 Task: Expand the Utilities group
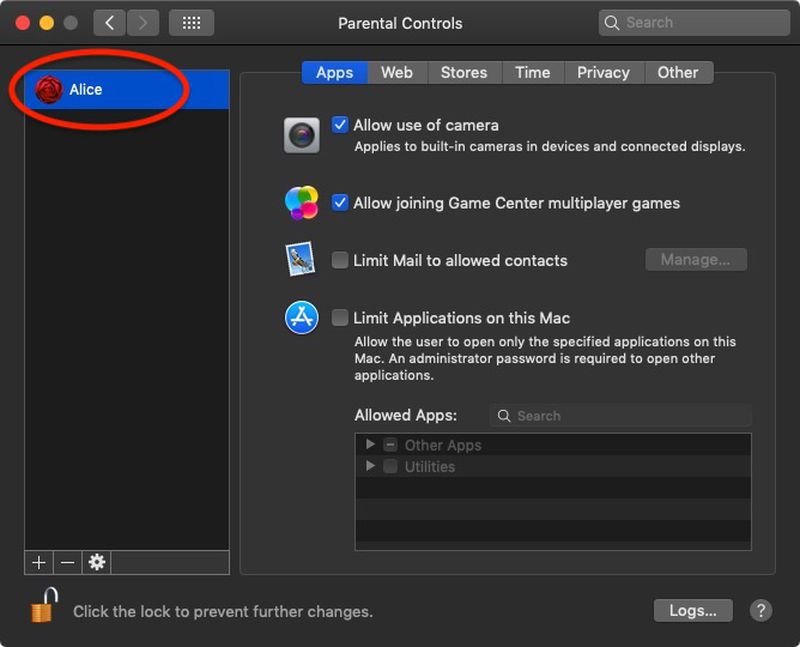click(x=369, y=466)
